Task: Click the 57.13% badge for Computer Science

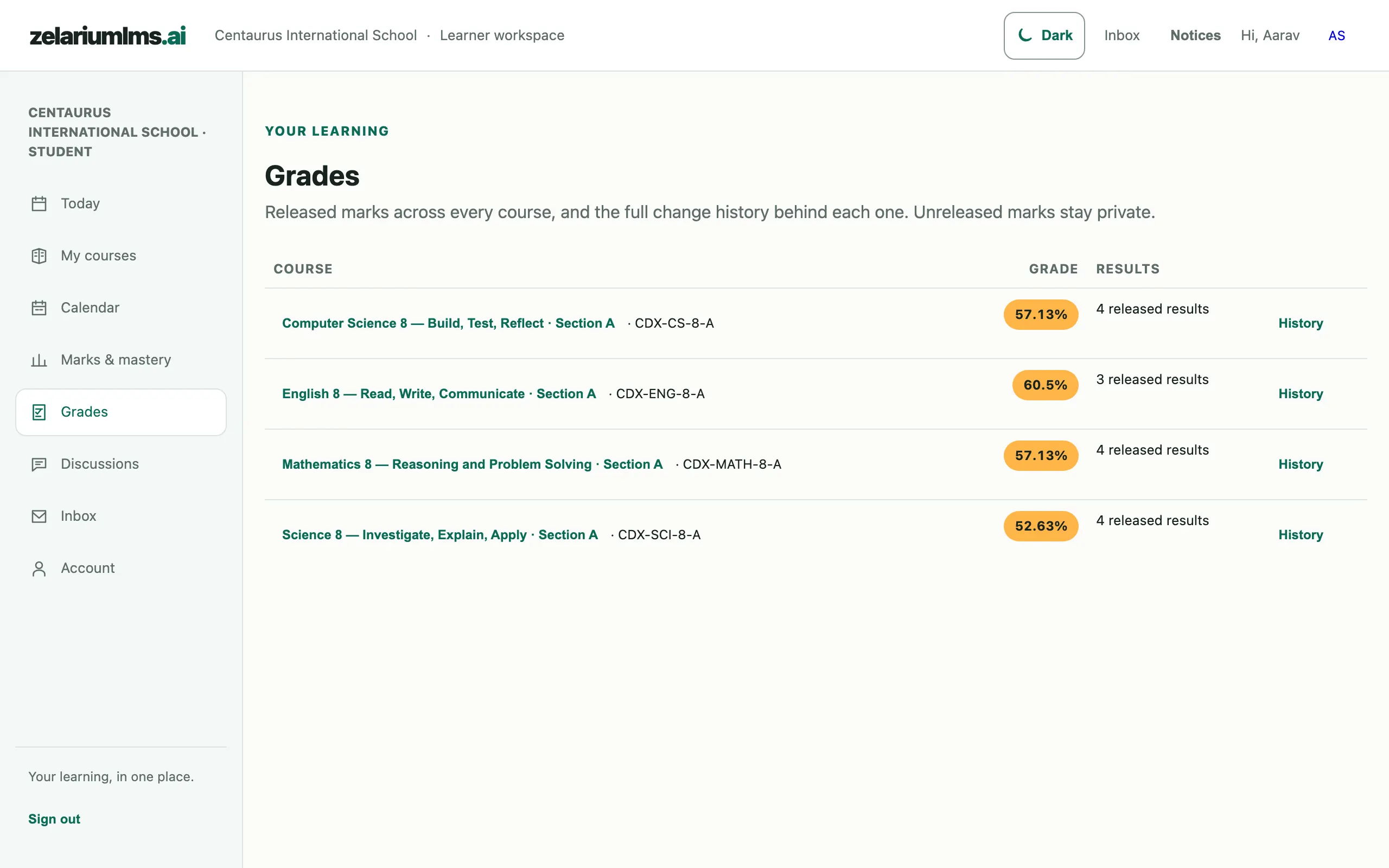Action: [x=1041, y=315]
